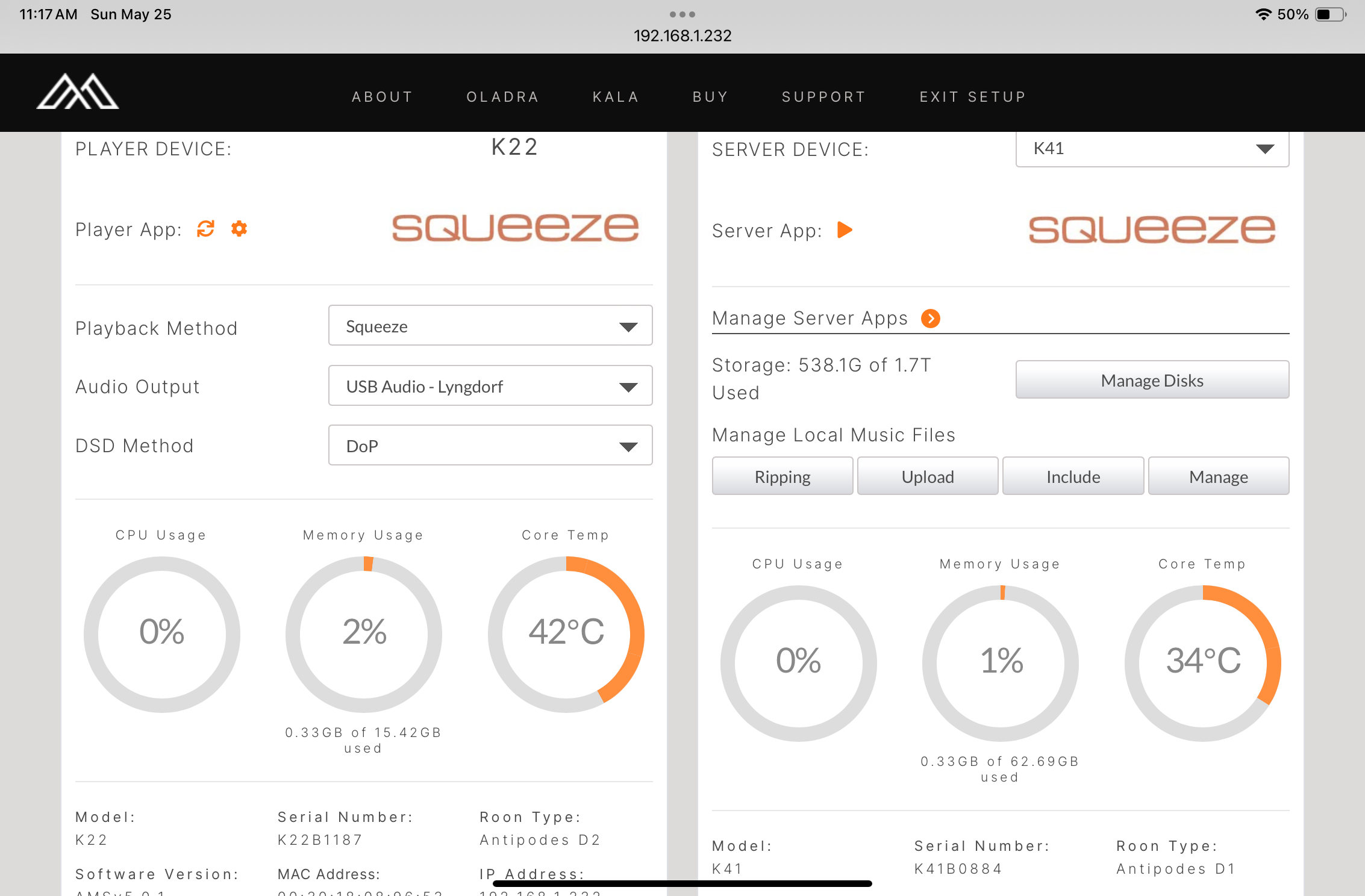Tap the three dots multitasking icon
The image size is (1365, 896).
click(x=682, y=14)
